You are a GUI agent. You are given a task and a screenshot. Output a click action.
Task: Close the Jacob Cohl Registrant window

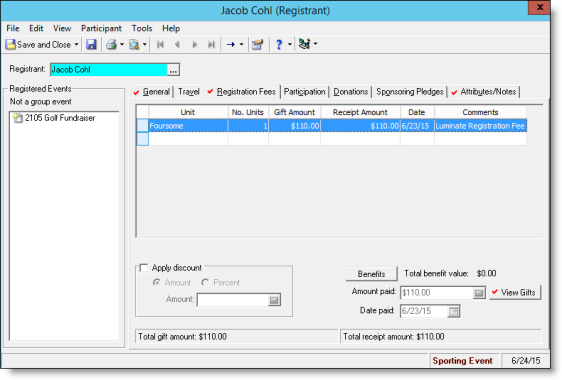point(539,8)
